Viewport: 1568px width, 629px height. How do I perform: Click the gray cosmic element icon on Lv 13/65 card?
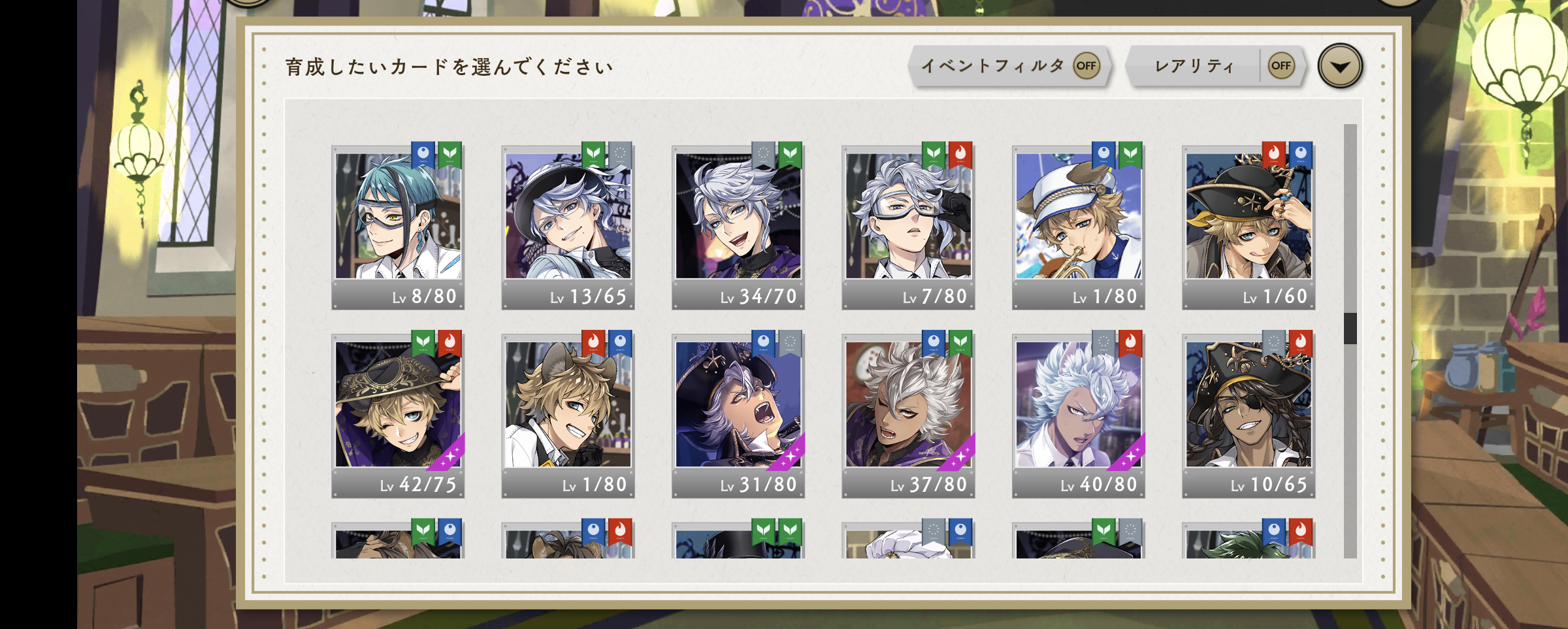[x=620, y=154]
